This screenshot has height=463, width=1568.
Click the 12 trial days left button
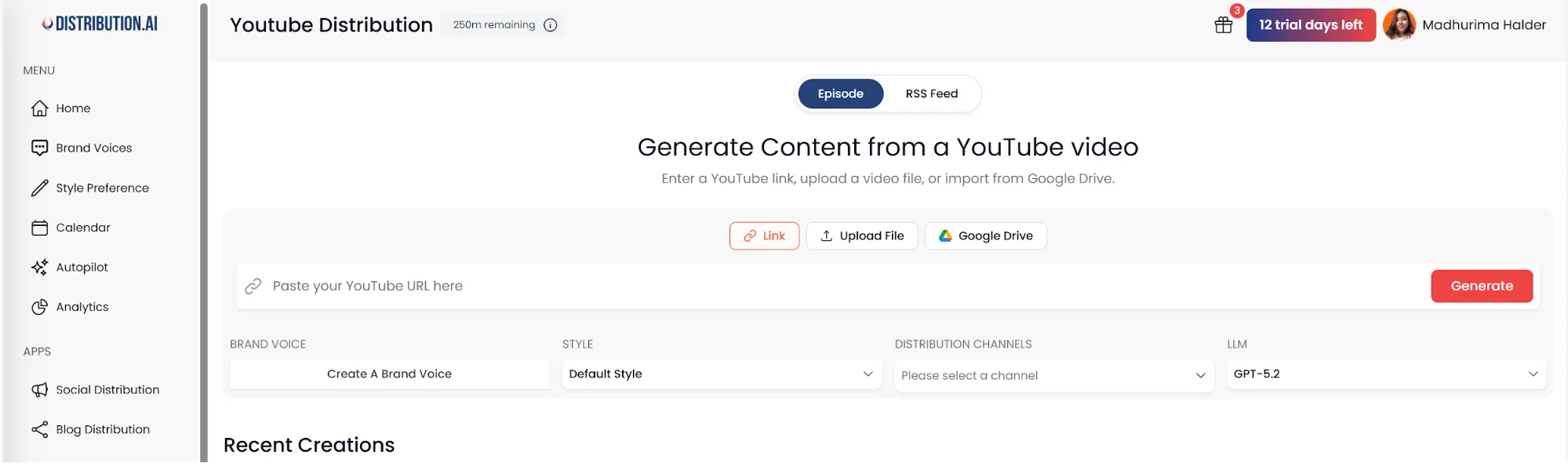click(1311, 25)
